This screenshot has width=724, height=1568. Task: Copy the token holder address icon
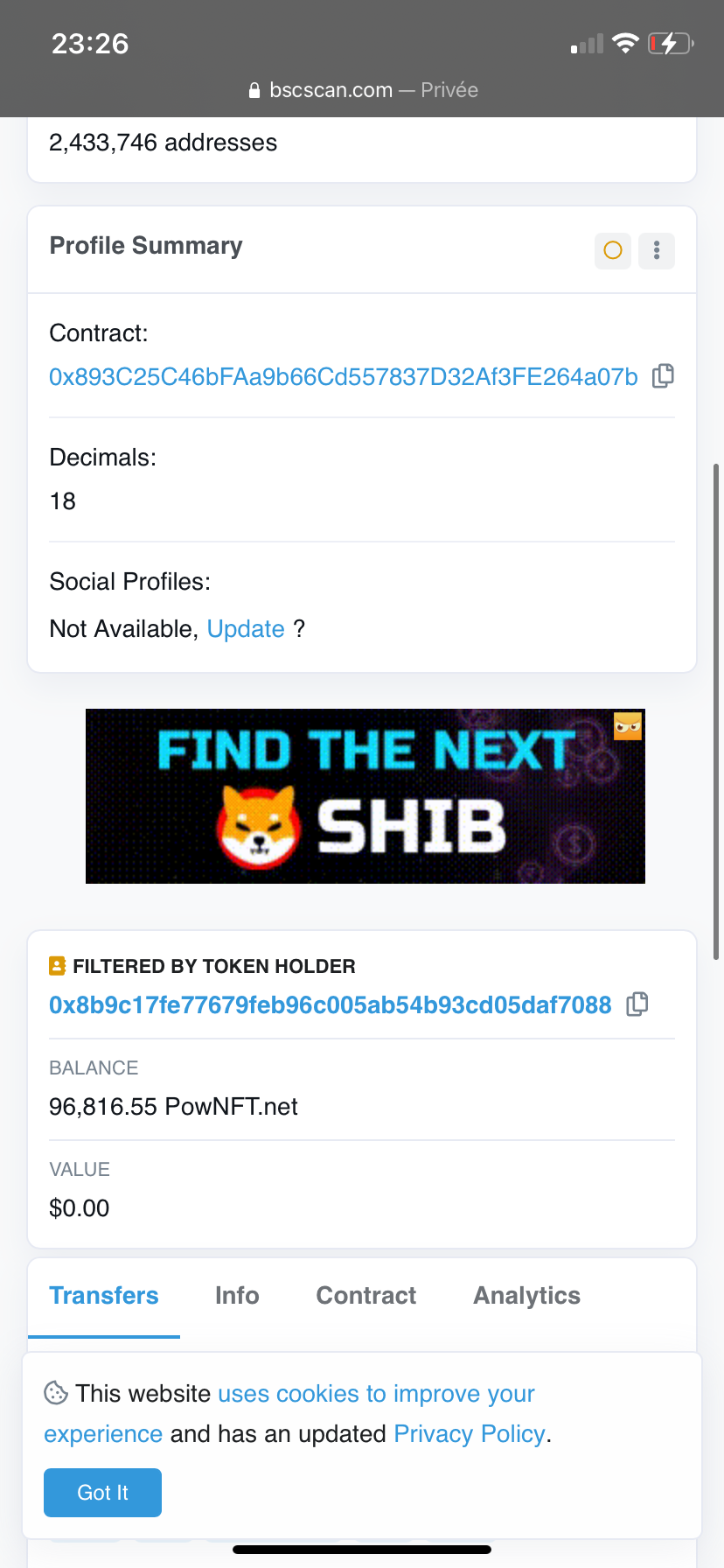637,1004
